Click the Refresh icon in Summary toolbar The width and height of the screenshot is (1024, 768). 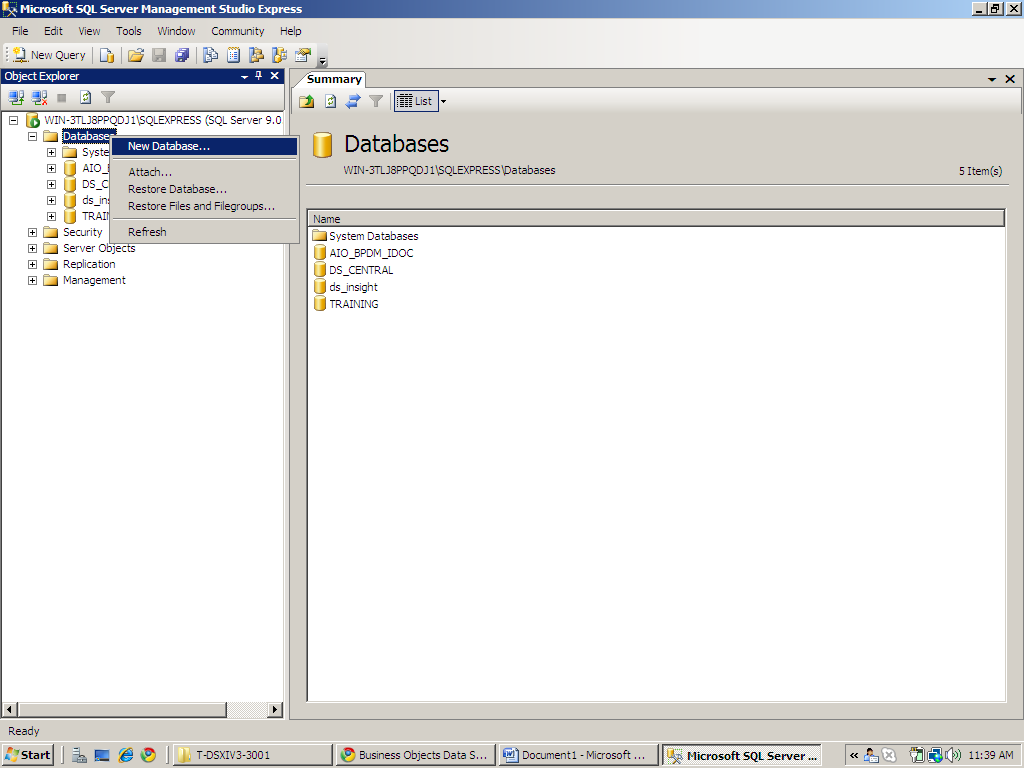pos(330,101)
